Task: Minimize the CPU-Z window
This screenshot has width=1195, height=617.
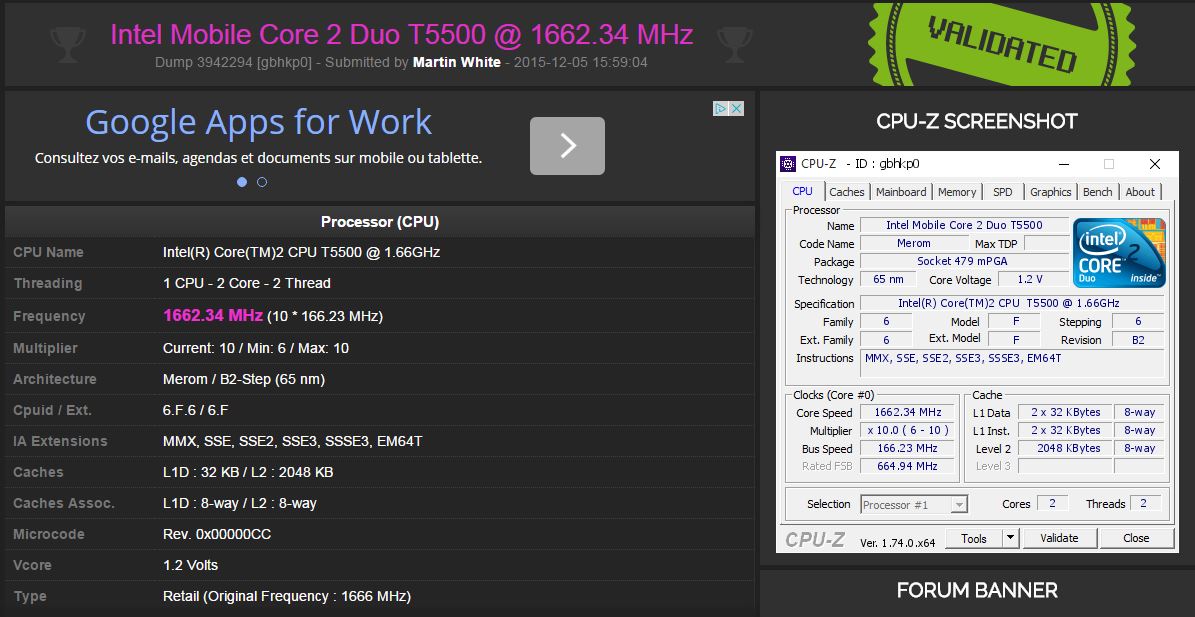Action: (x=1062, y=164)
